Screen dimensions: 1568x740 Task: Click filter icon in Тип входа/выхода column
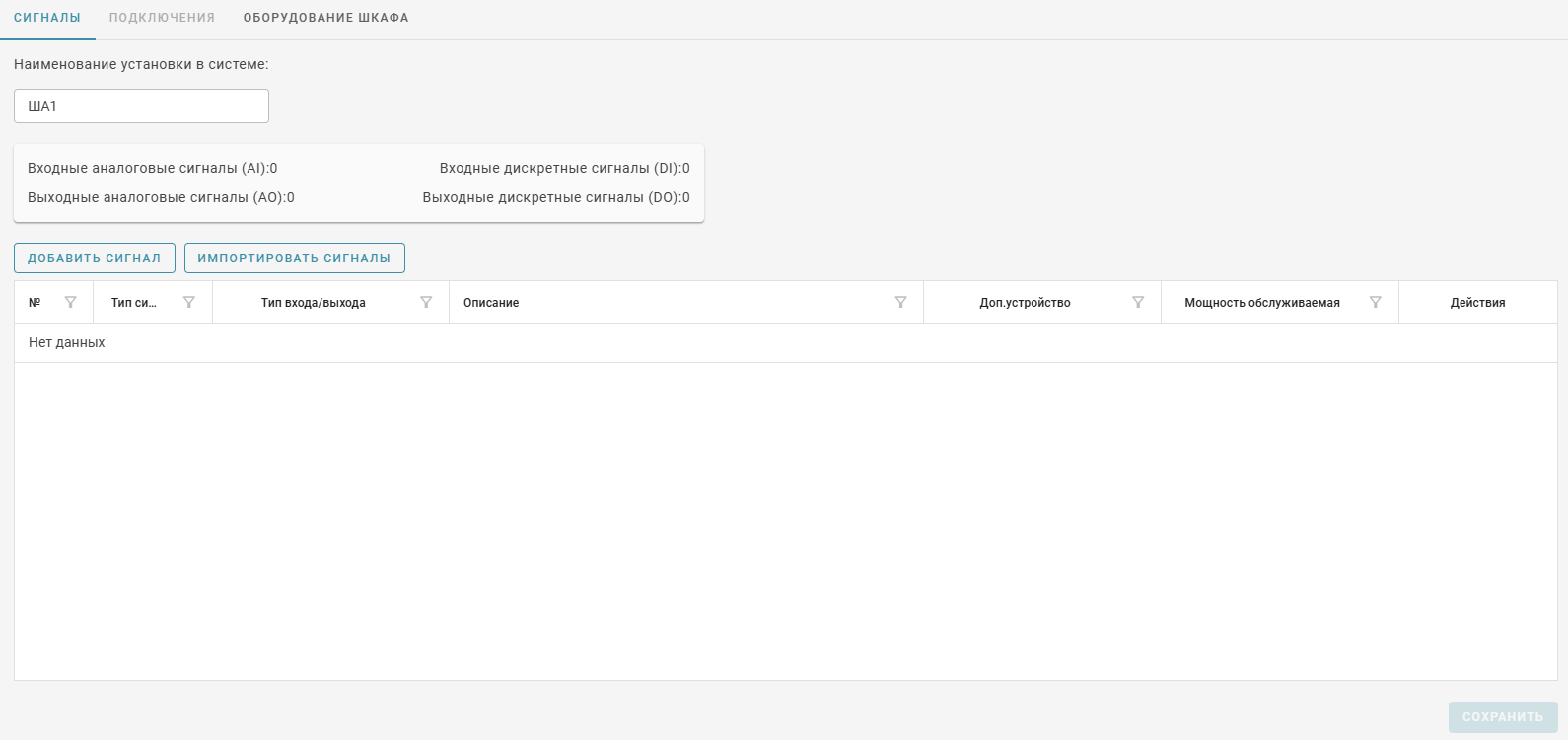pos(426,303)
